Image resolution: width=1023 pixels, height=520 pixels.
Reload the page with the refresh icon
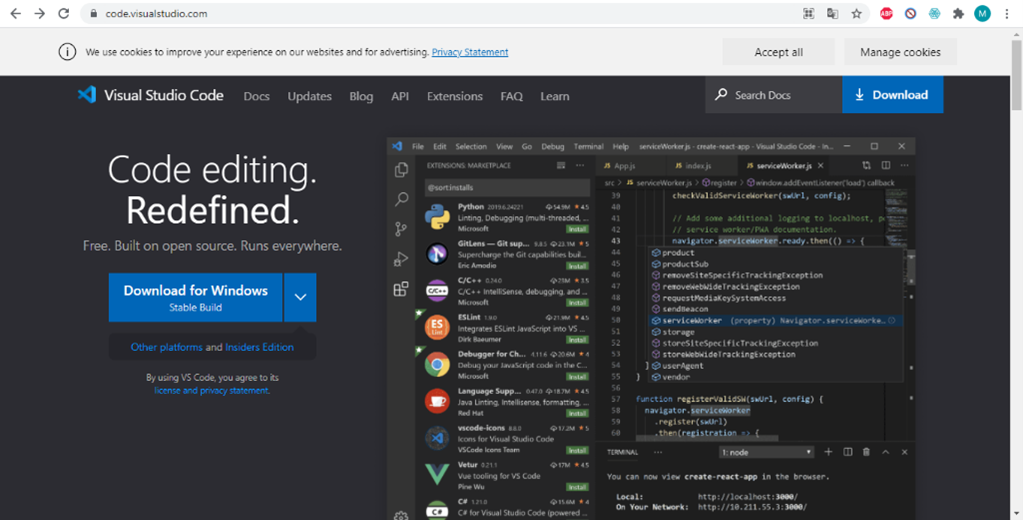(x=63, y=13)
